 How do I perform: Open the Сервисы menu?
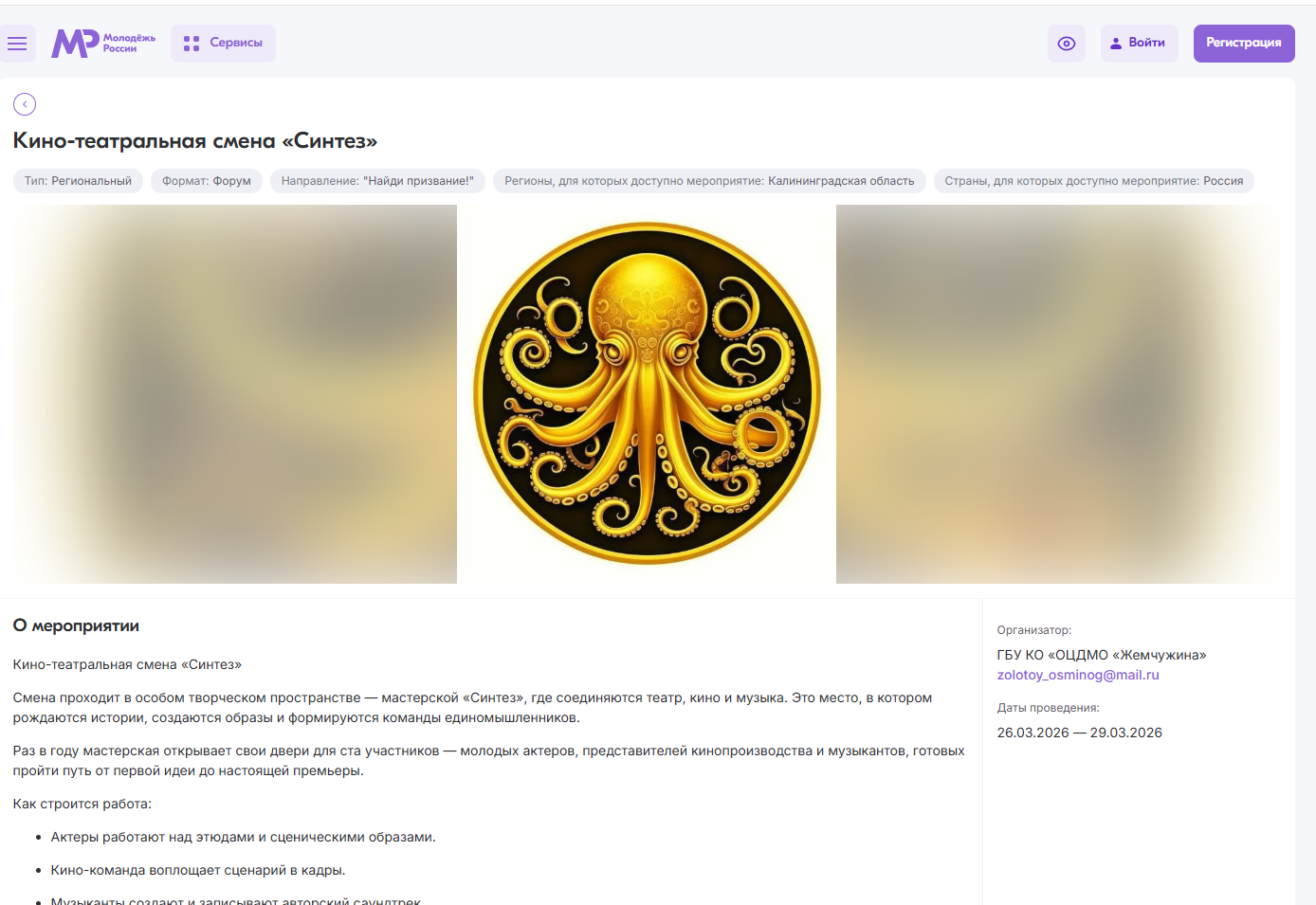[x=223, y=44]
